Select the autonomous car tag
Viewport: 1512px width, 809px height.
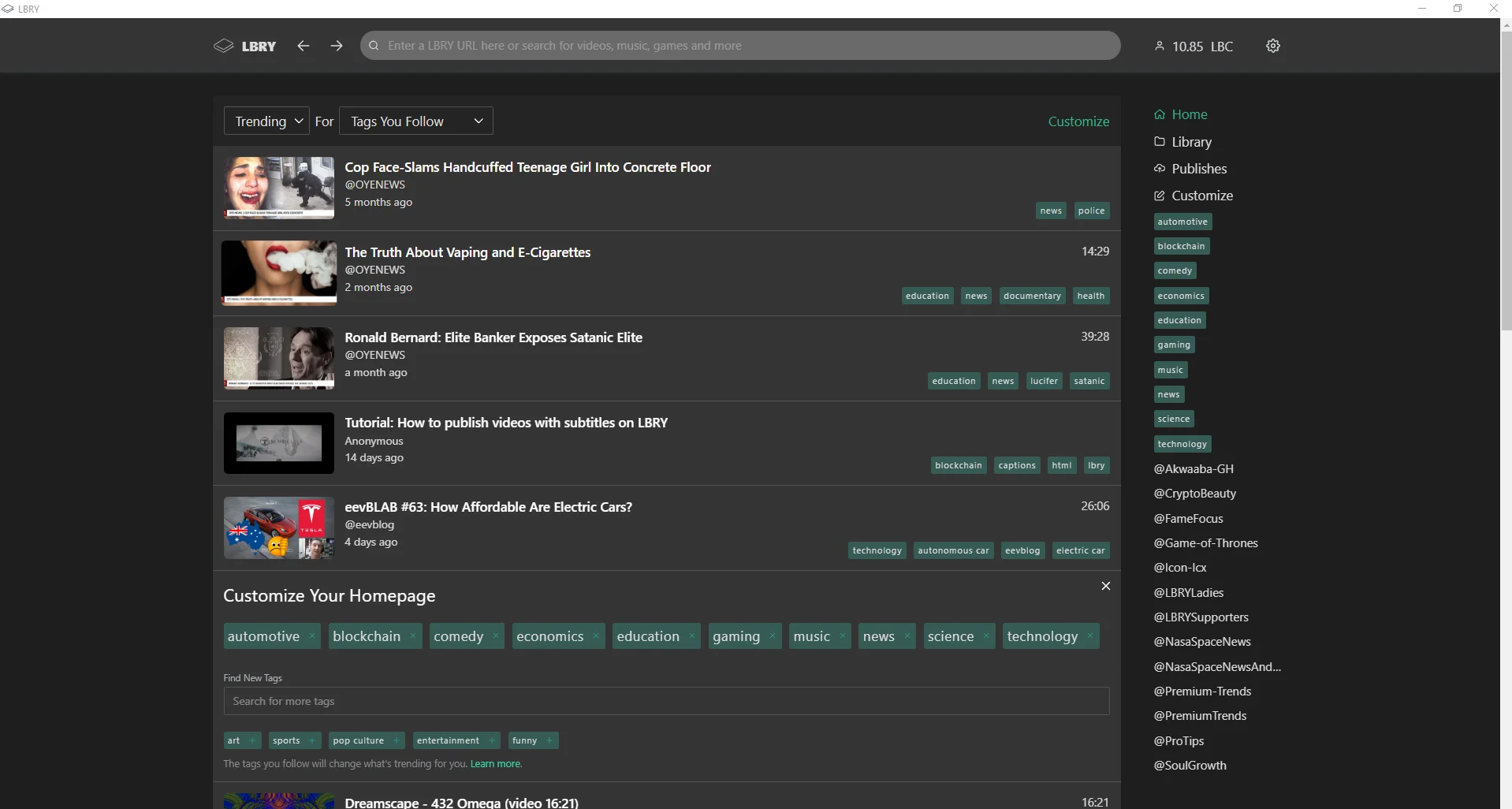tap(953, 550)
